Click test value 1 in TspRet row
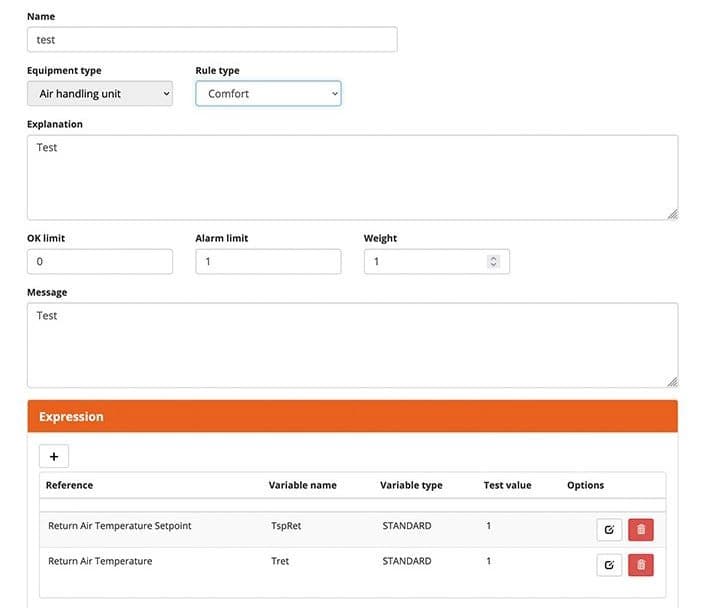The width and height of the screenshot is (706, 608). coord(489,526)
